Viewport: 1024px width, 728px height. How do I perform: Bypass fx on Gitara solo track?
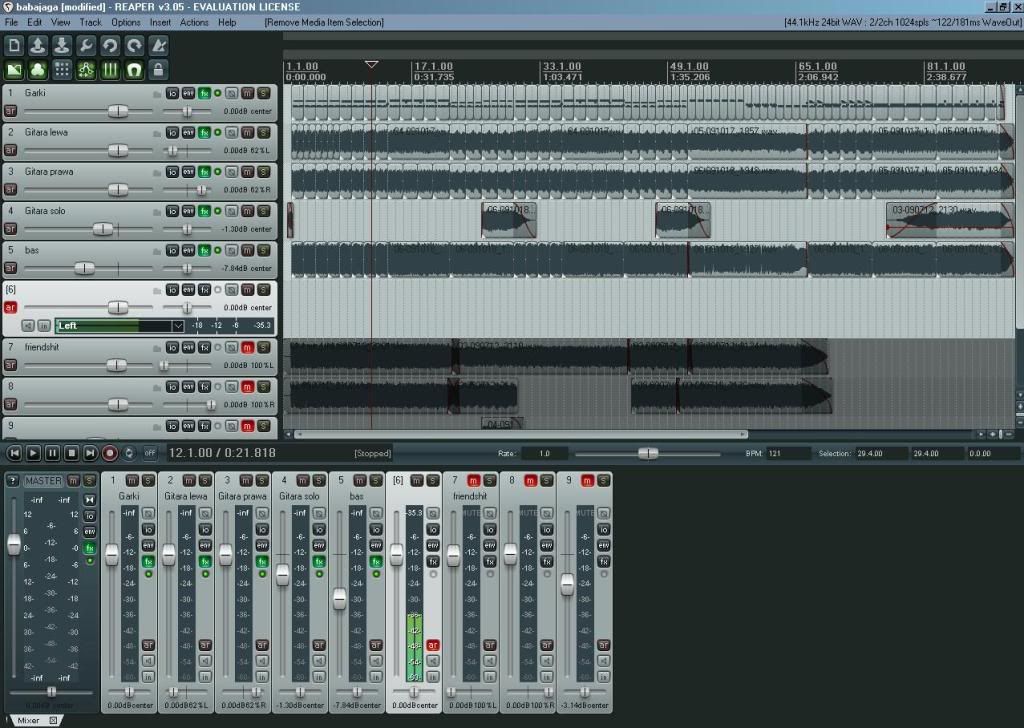point(217,211)
